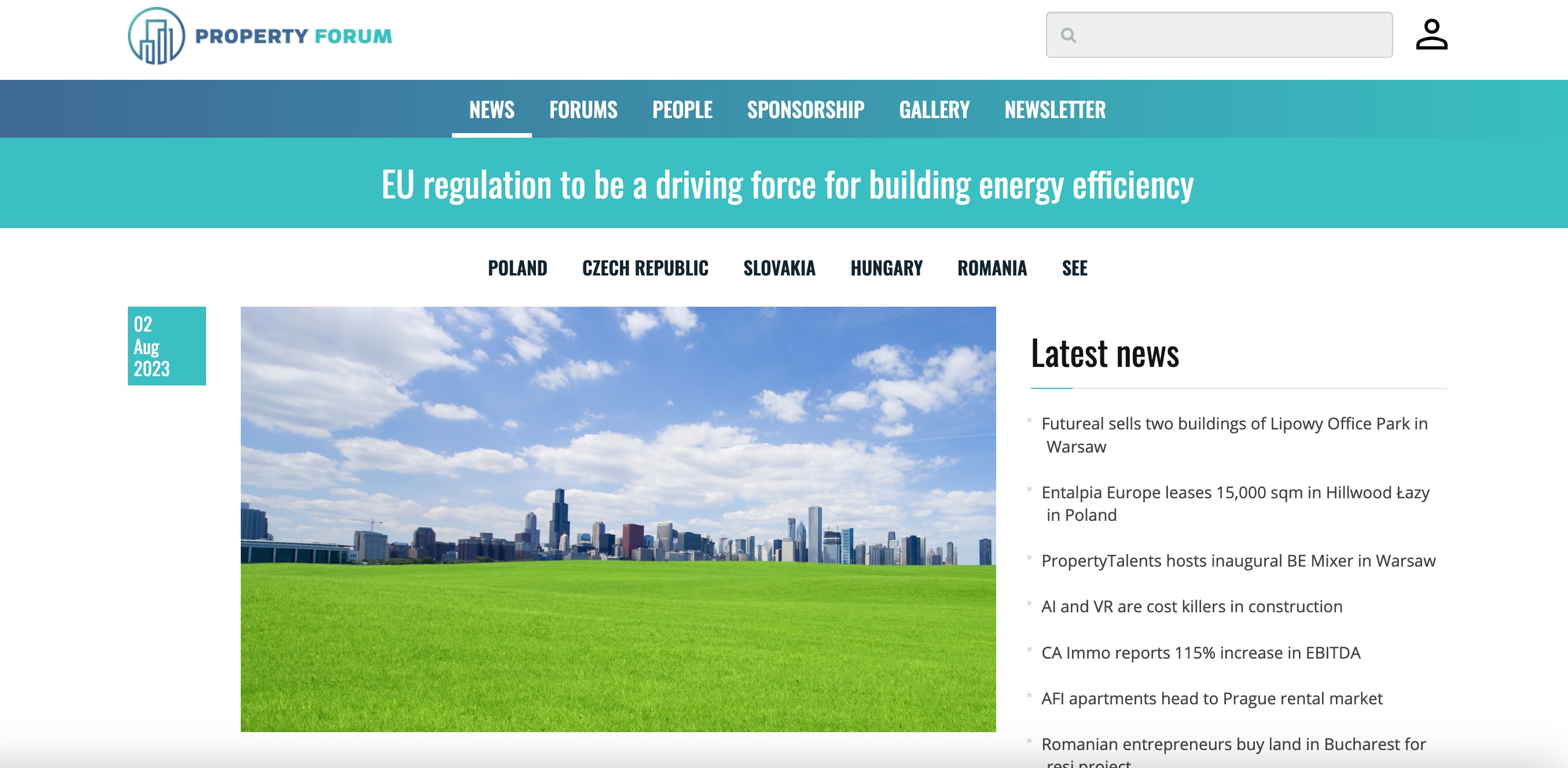Image resolution: width=1568 pixels, height=768 pixels.
Task: Click the Property Forum logo icon
Action: click(156, 36)
